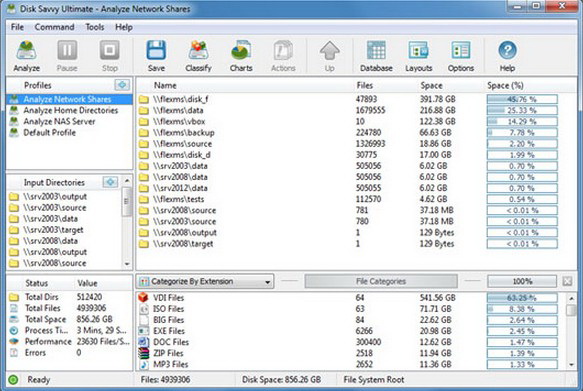Sort results by the Files column header
The image size is (583, 391).
[x=364, y=85]
